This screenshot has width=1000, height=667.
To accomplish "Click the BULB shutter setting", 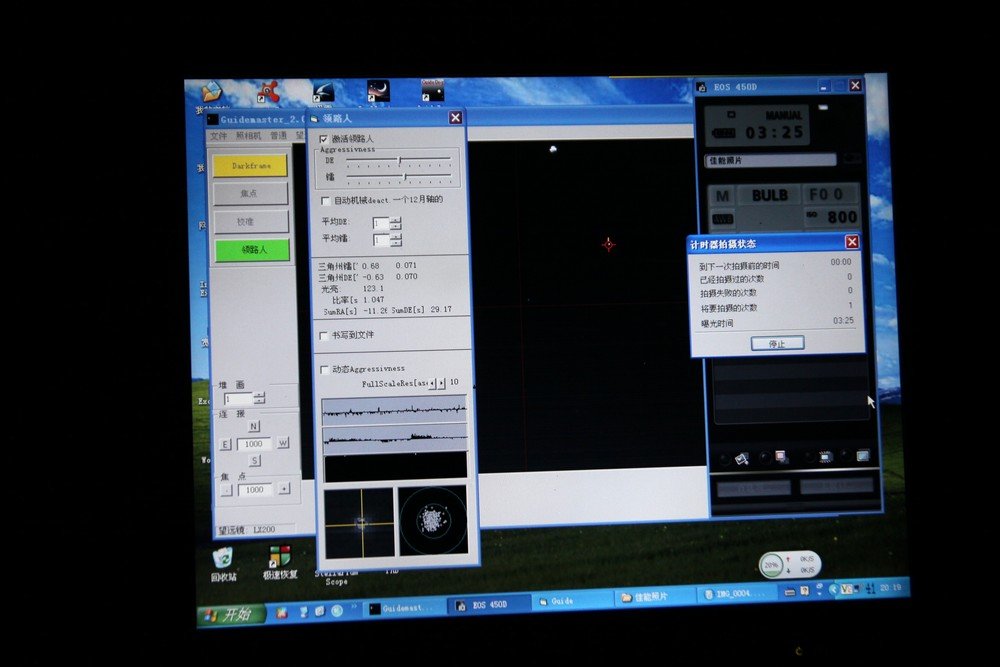I will pos(770,195).
